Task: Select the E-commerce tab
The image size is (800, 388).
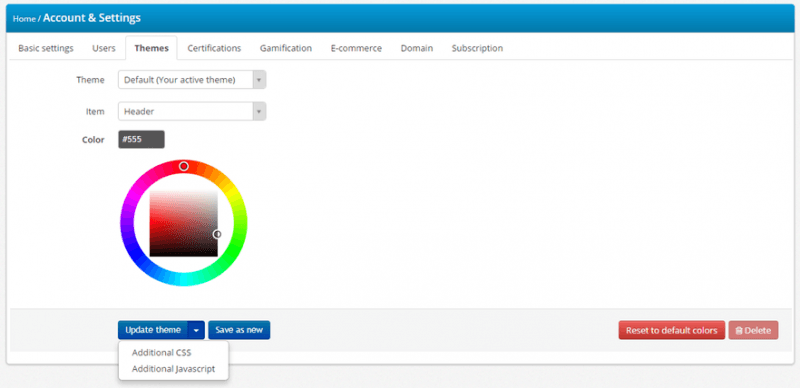Action: tap(356, 48)
